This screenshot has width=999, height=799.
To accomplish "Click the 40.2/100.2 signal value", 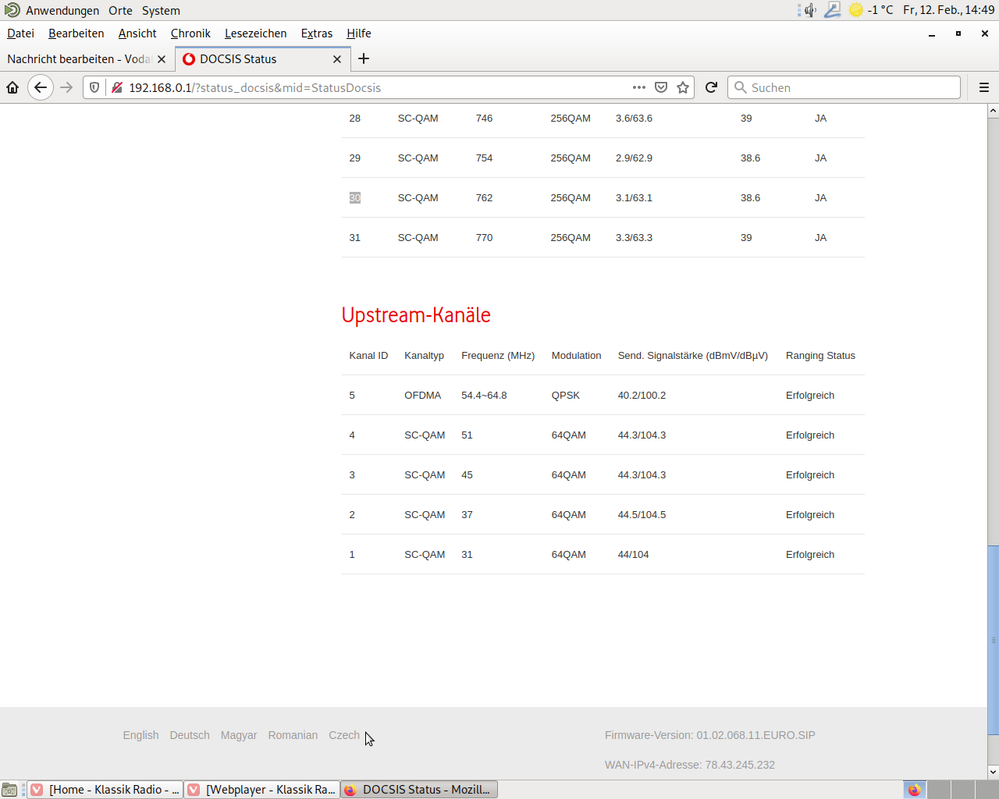I will [642, 396].
